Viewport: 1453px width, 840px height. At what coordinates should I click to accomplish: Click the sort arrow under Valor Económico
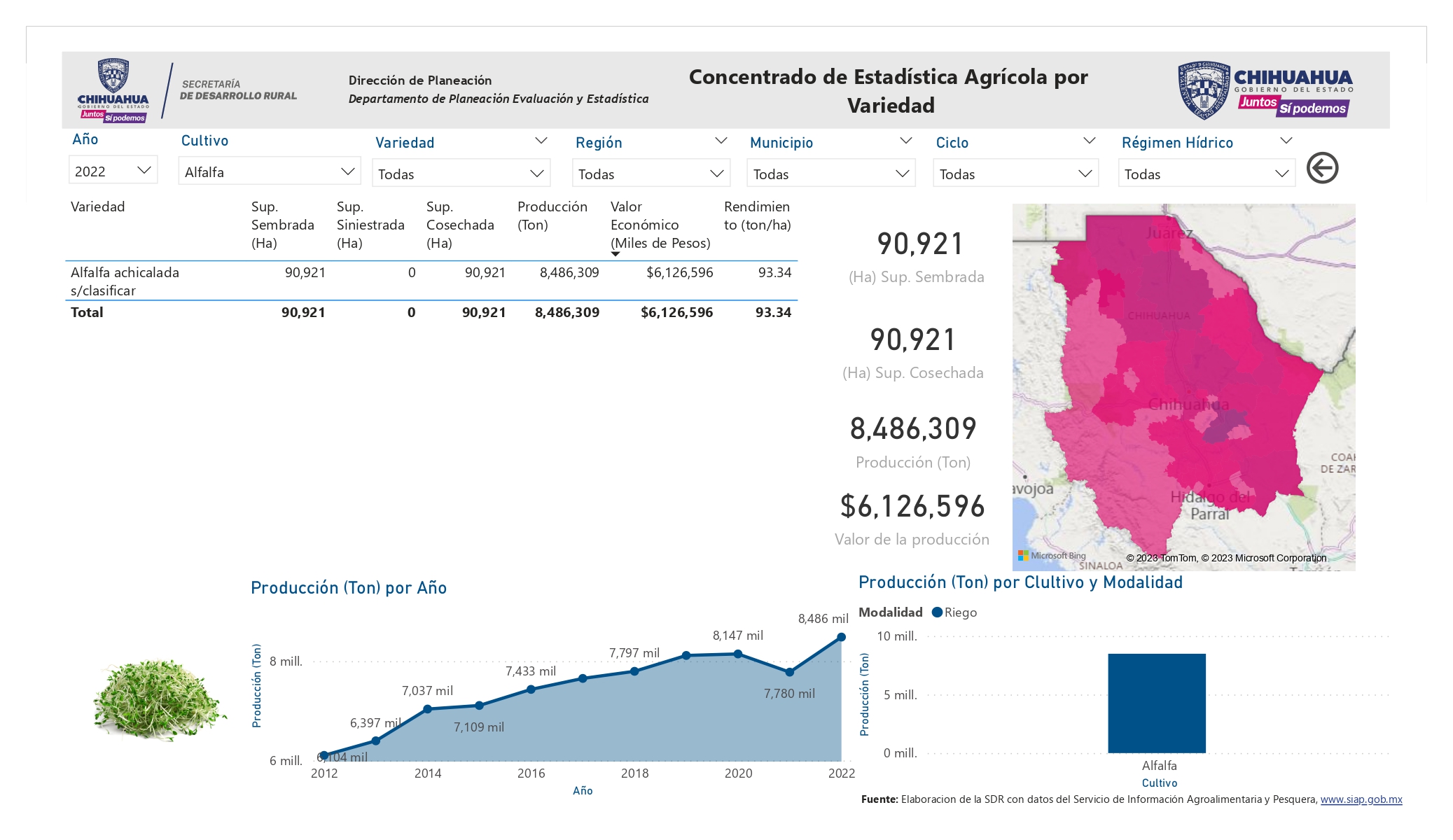pos(615,254)
